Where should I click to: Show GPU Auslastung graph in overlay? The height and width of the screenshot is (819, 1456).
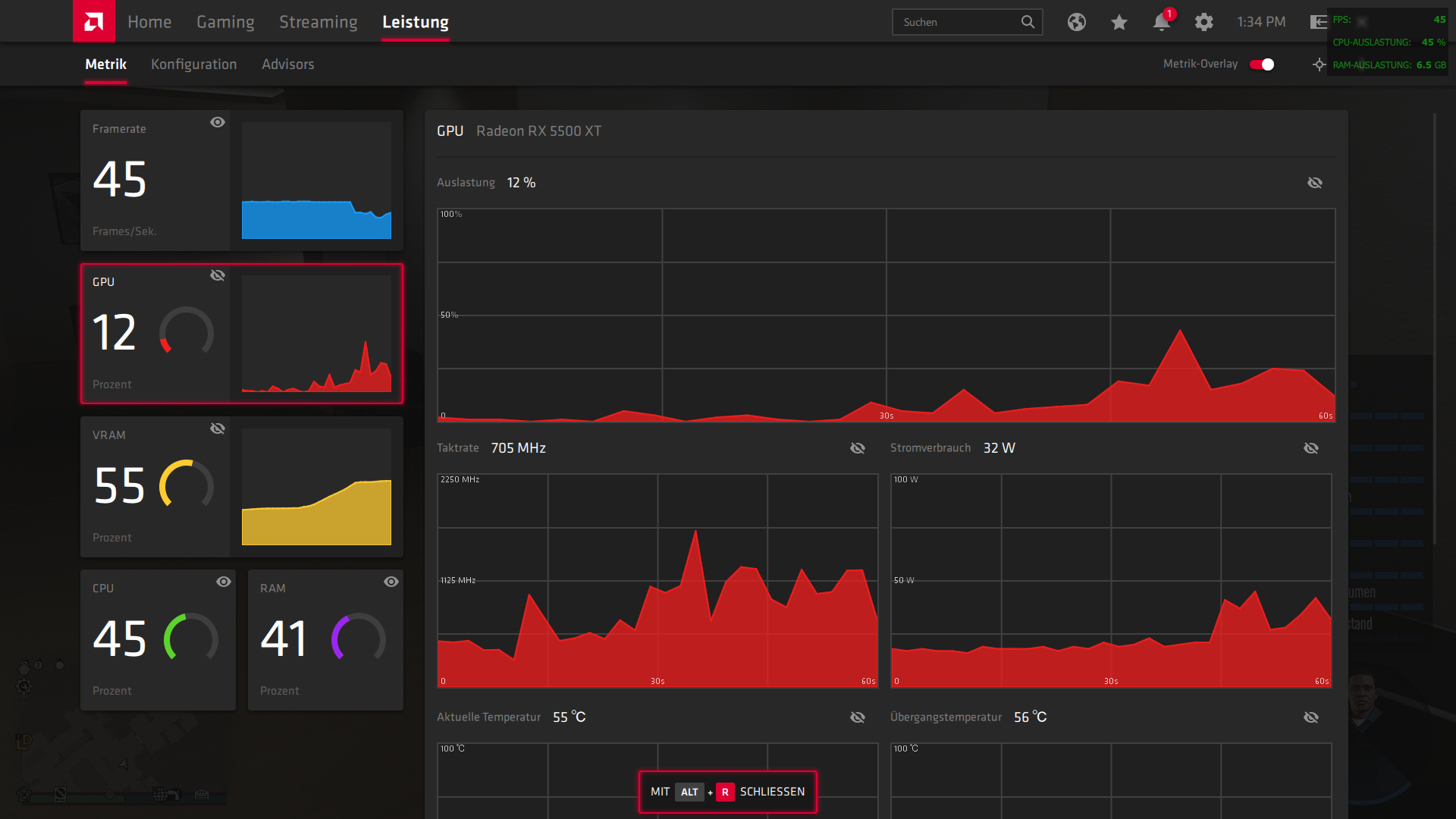pos(1315,183)
